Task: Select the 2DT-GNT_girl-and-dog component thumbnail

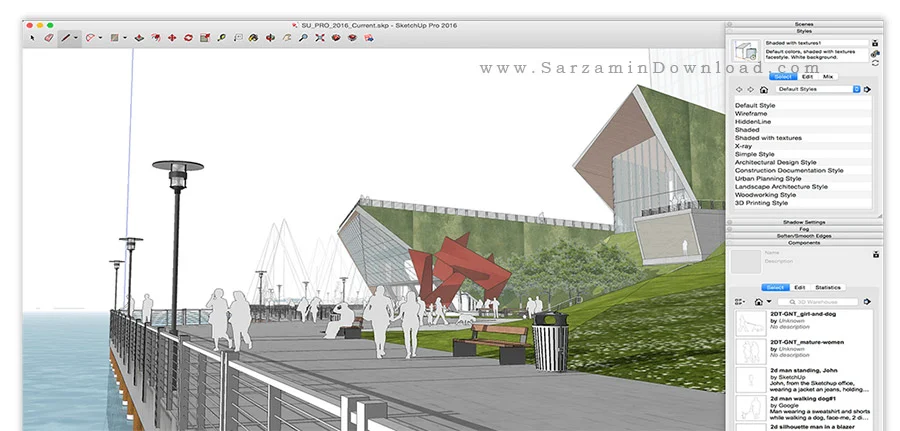Action: [751, 324]
